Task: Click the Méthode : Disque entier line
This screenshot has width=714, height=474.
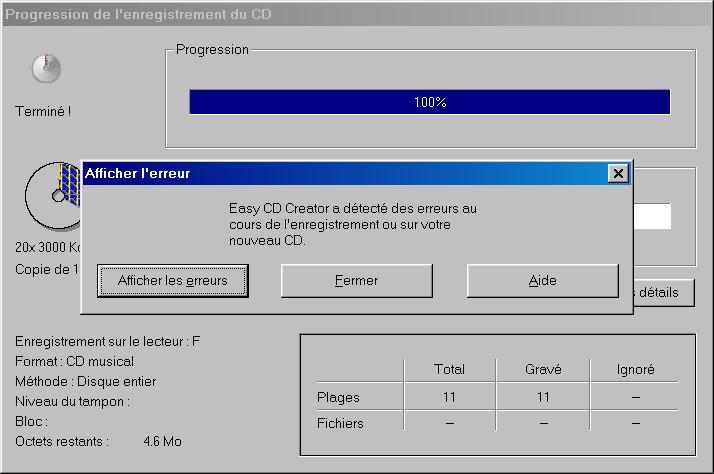Action: click(x=86, y=382)
